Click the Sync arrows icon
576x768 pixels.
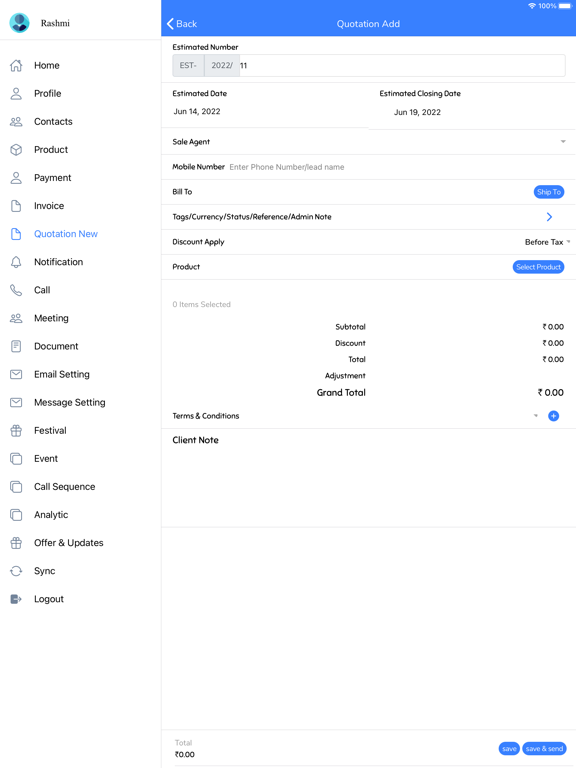[x=16, y=571]
